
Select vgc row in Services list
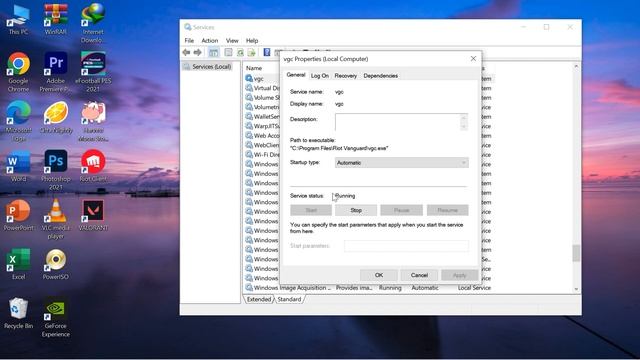tap(262, 78)
